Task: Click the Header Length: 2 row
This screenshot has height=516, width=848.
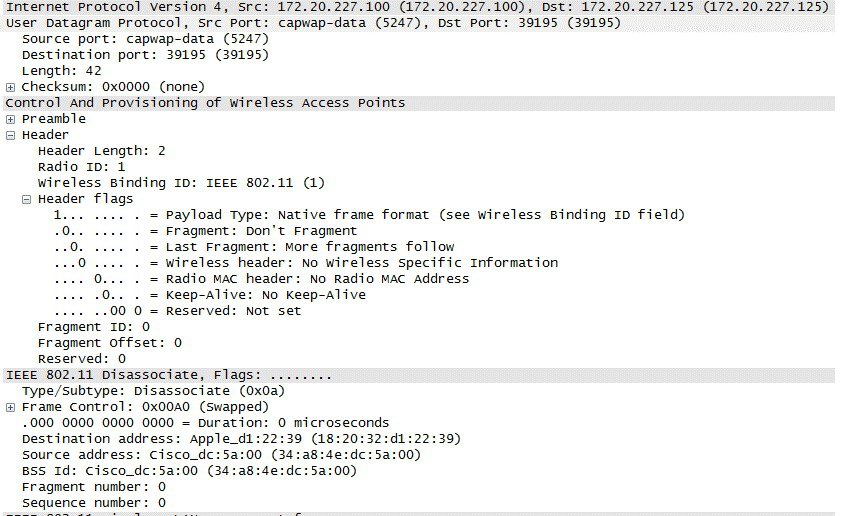Action: pyautogui.click(x=101, y=151)
